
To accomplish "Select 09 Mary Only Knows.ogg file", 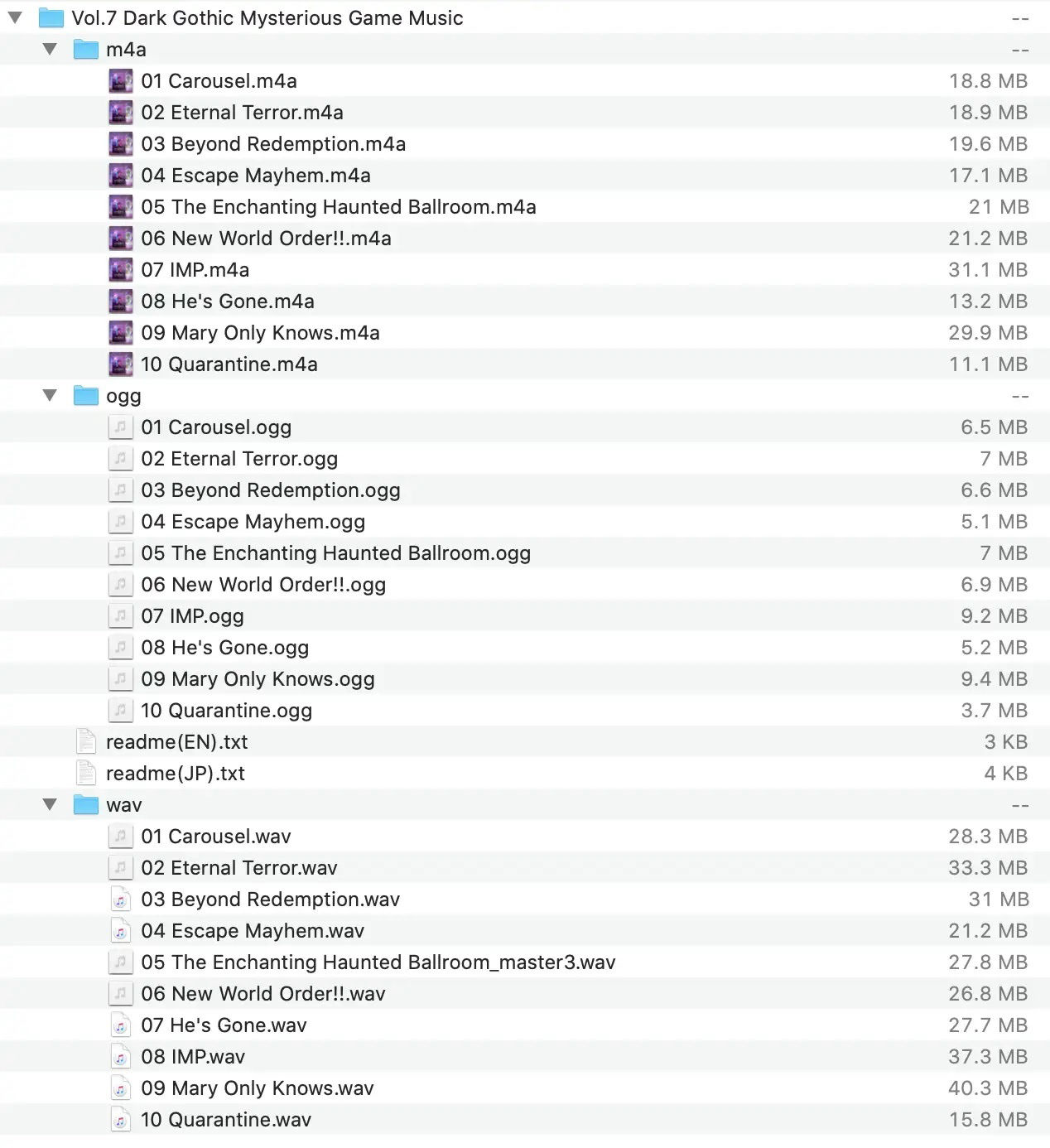I will point(258,679).
